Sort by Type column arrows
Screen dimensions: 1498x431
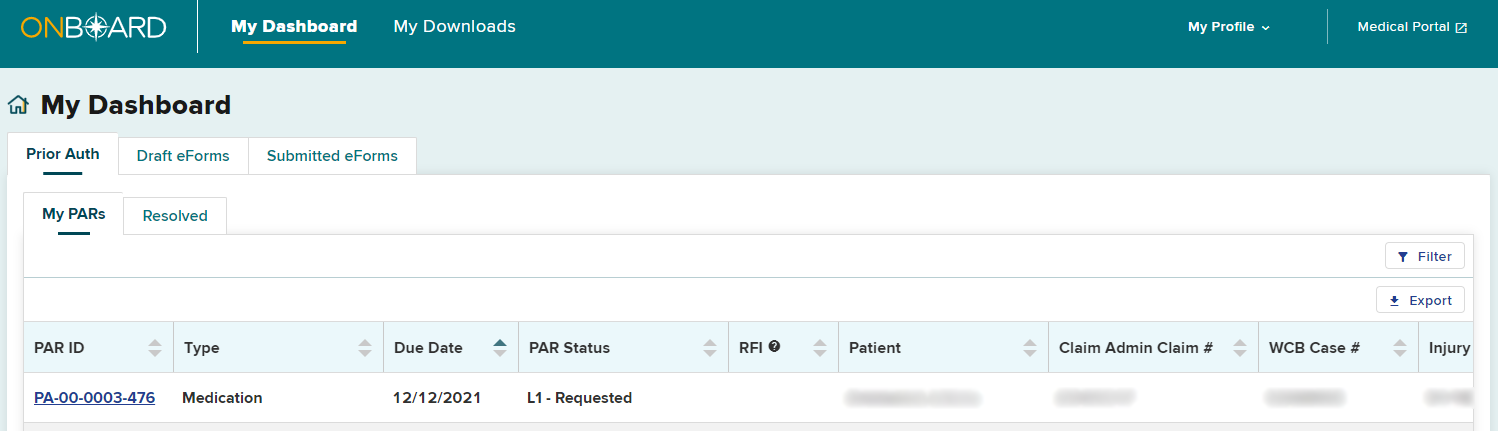[x=365, y=348]
